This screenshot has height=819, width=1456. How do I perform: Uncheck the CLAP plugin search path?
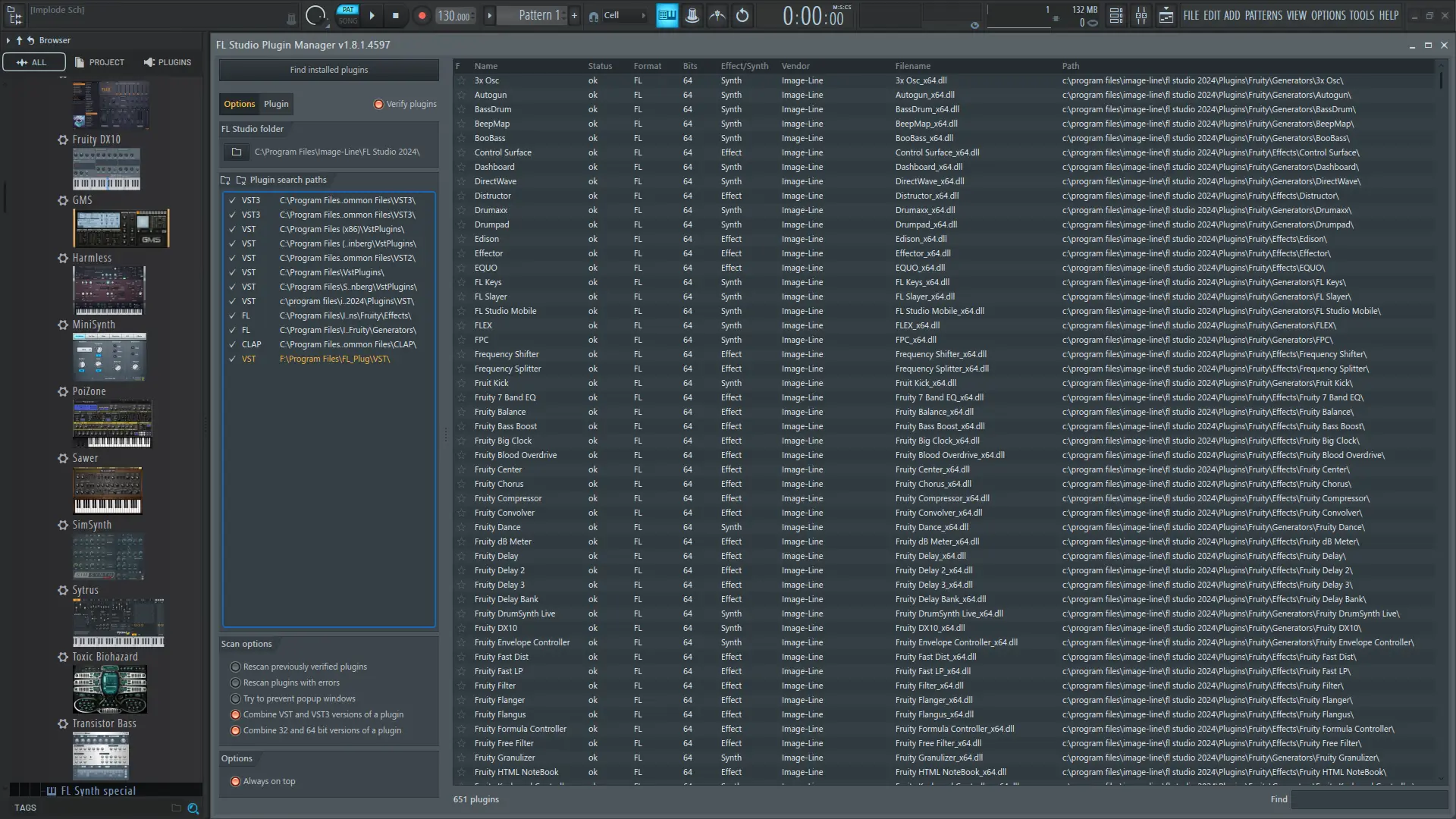coord(233,344)
